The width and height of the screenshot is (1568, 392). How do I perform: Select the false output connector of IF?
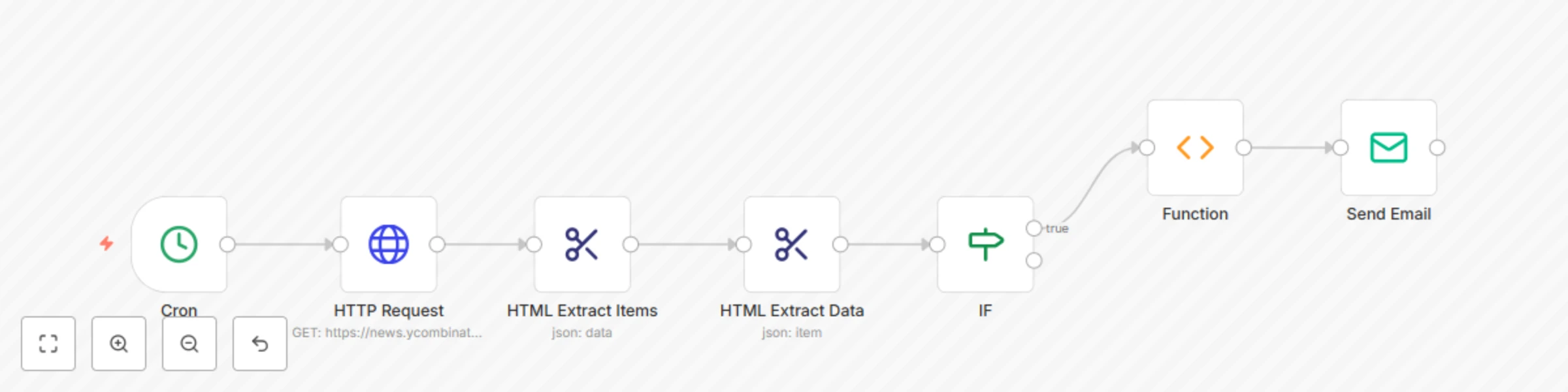pos(1033,260)
